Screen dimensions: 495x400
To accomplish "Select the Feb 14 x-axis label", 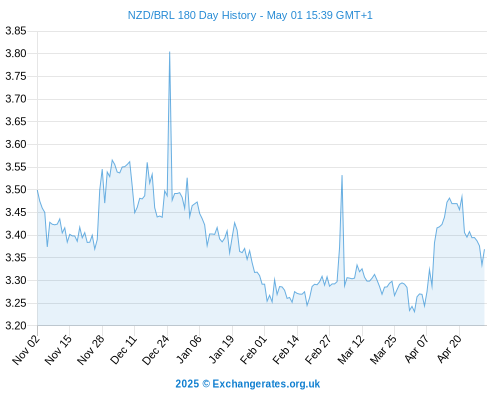I will 286,350.
